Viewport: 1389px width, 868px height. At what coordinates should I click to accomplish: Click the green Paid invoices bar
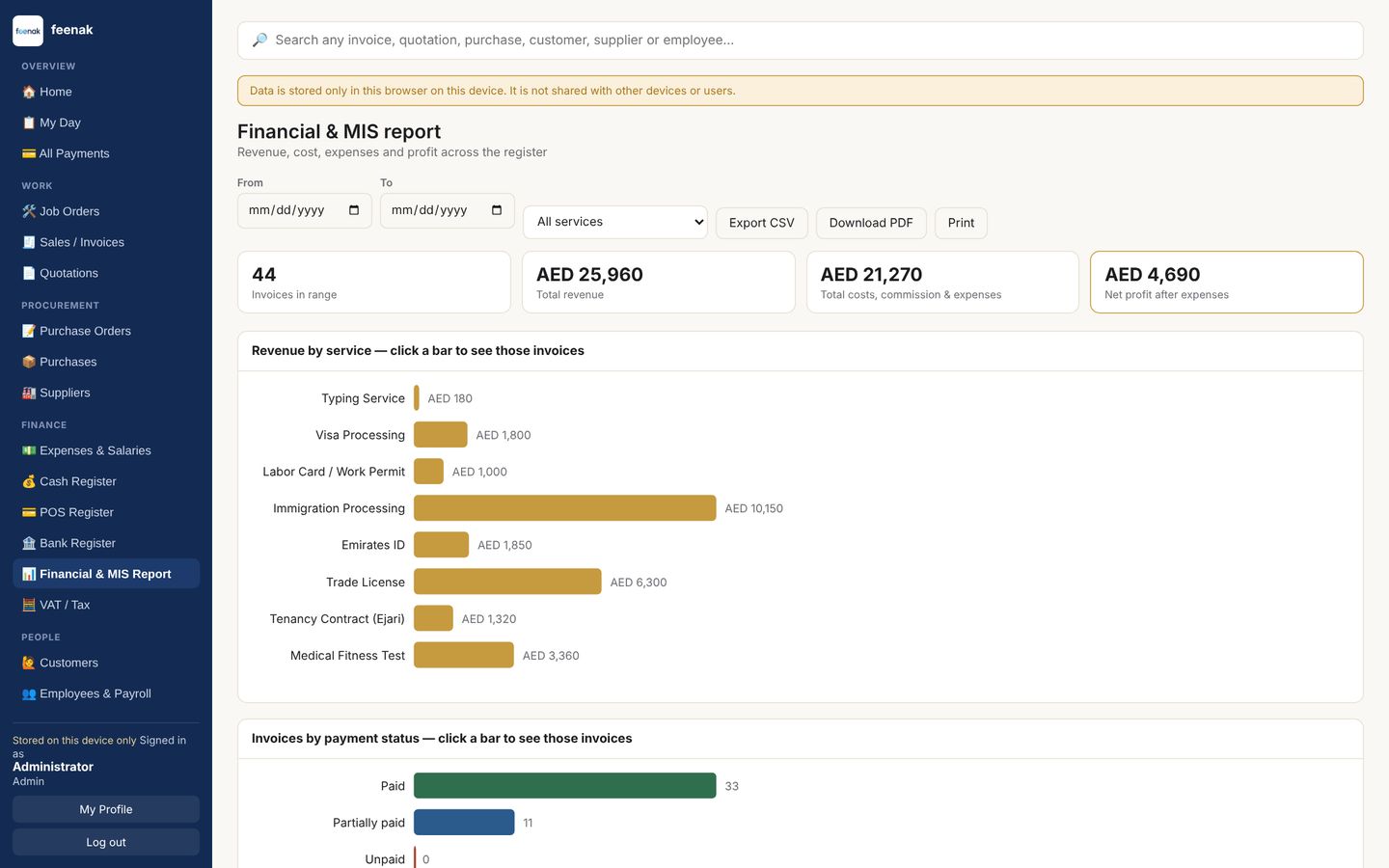pos(565,786)
